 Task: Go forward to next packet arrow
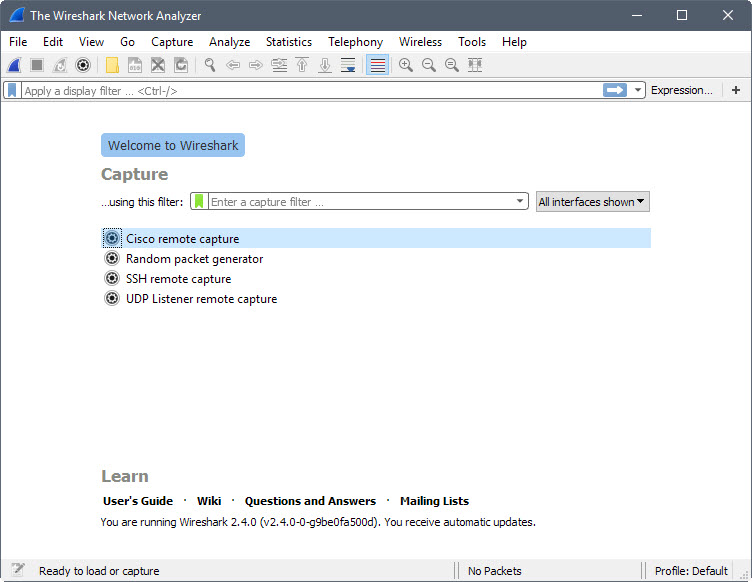256,65
